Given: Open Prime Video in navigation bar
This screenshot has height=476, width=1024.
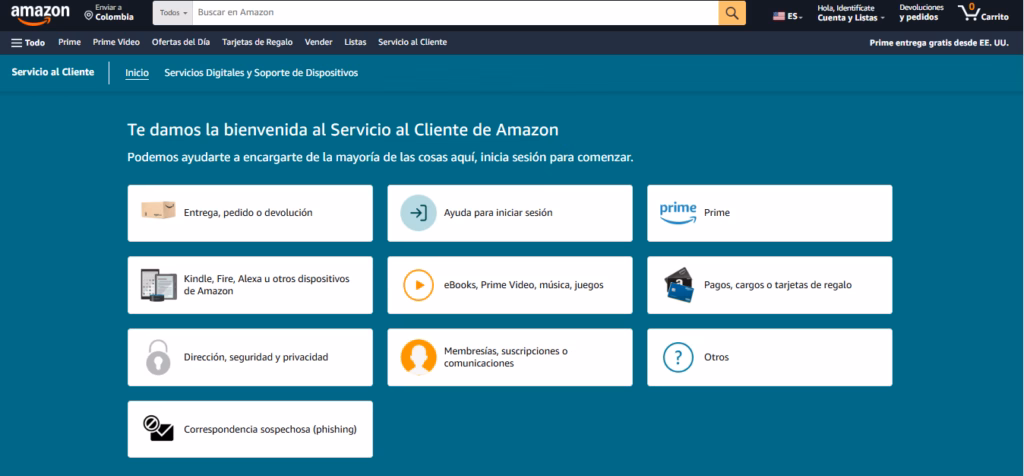Looking at the screenshot, I should point(116,42).
